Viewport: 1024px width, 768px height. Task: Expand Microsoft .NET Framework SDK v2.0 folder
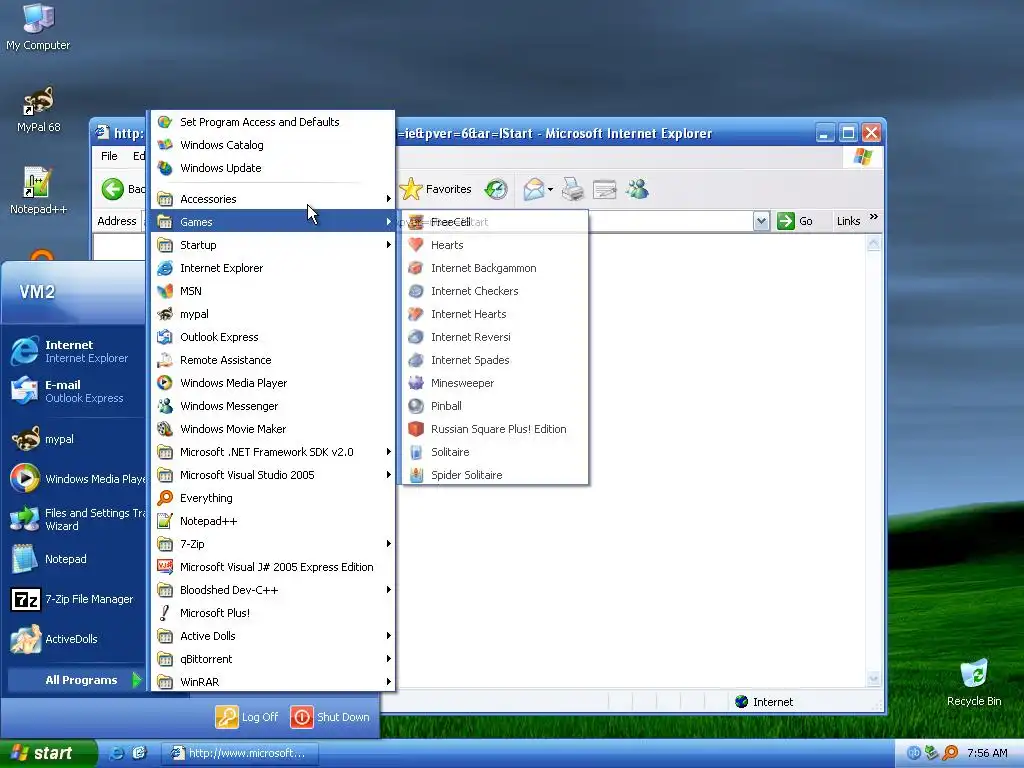point(273,452)
